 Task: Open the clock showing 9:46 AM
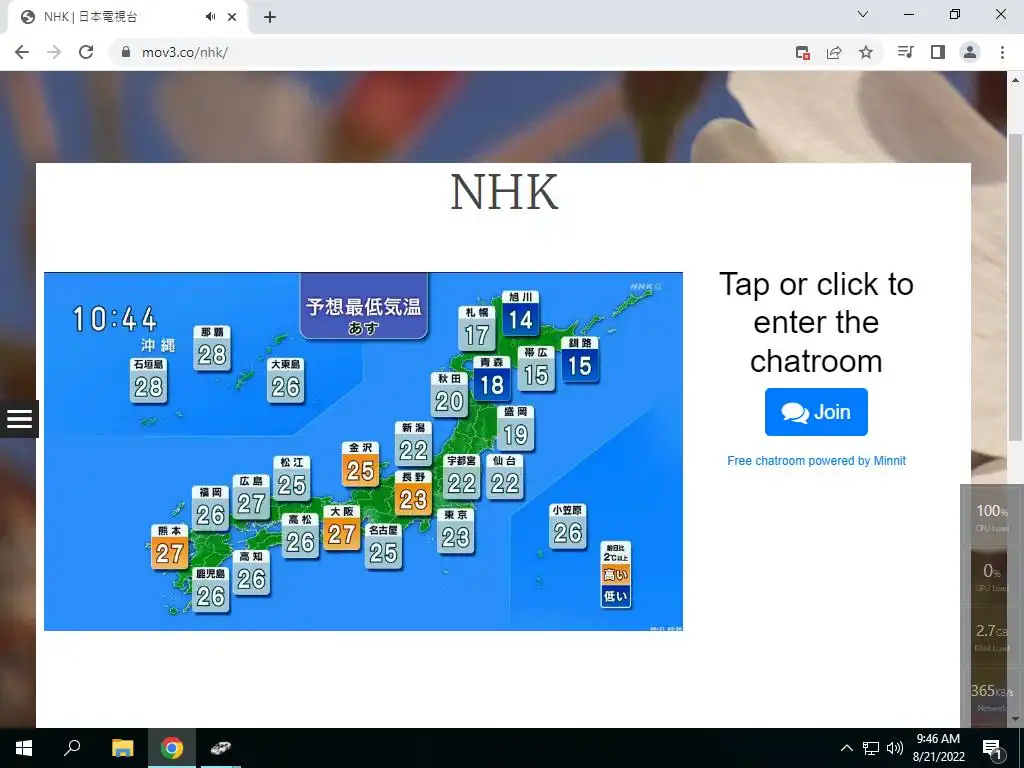tap(938, 748)
